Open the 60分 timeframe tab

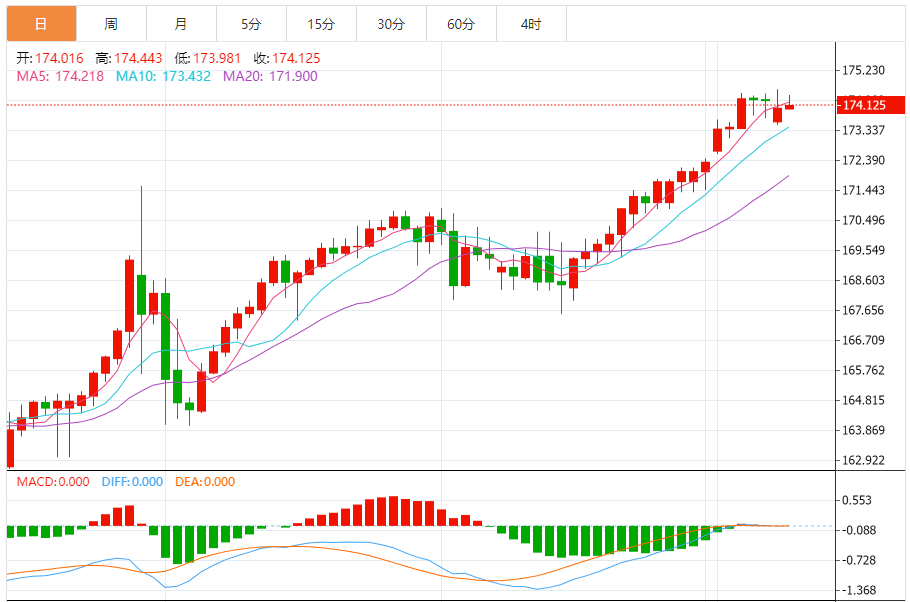(461, 24)
